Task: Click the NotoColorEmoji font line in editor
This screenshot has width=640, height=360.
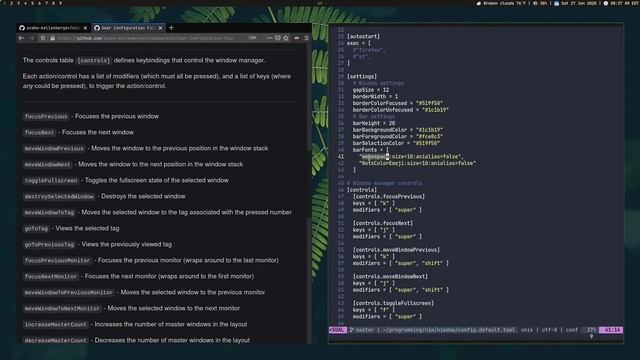Action: point(417,163)
